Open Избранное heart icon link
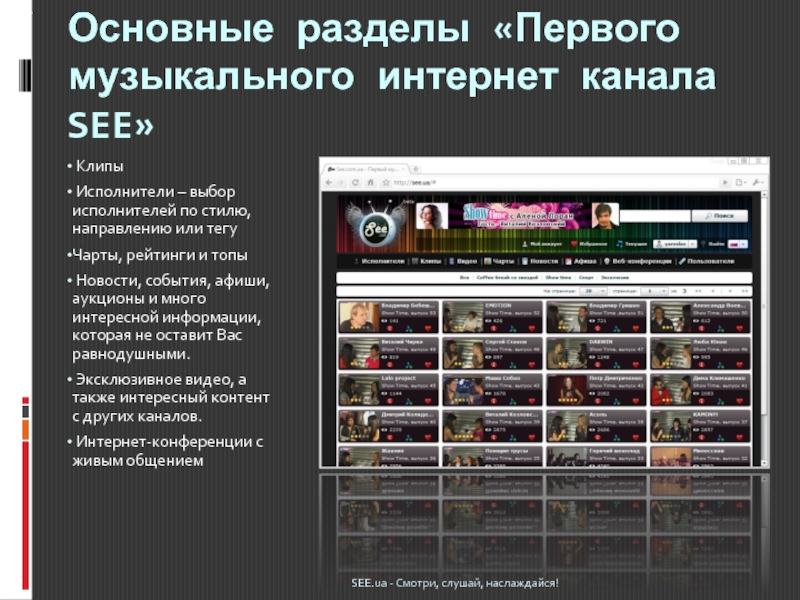The width and height of the screenshot is (800, 600). [589, 244]
